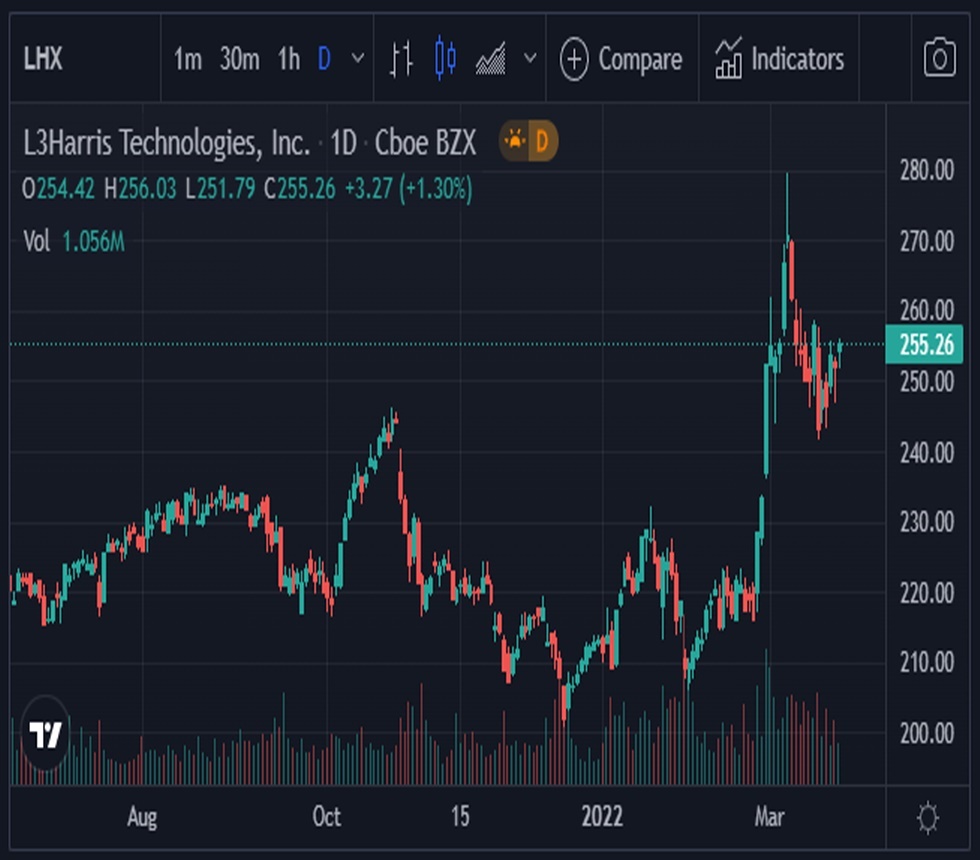
Task: Click the 210.00 price axis label
Action: pos(927,662)
